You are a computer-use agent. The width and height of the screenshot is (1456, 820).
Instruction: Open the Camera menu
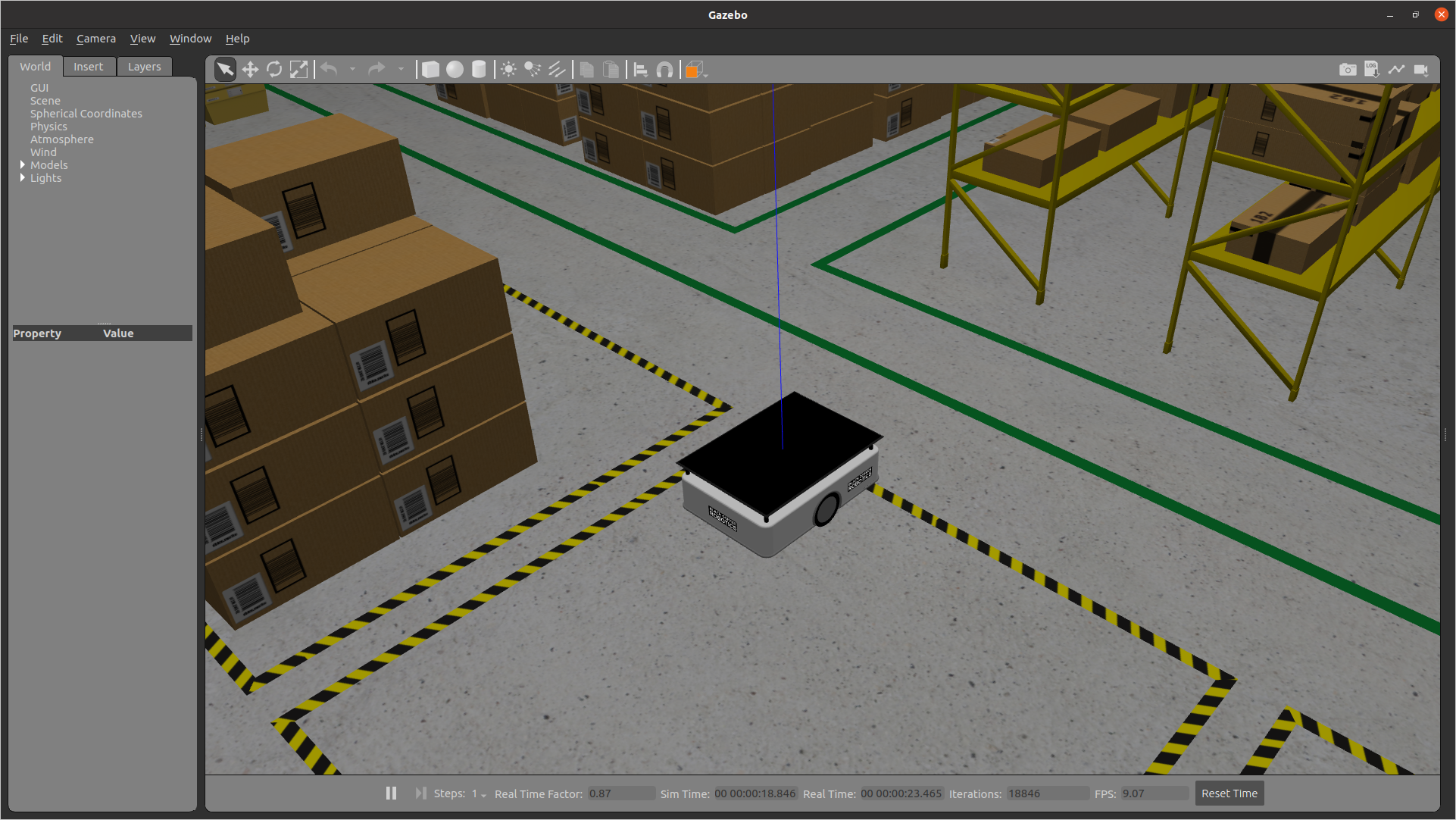(96, 39)
